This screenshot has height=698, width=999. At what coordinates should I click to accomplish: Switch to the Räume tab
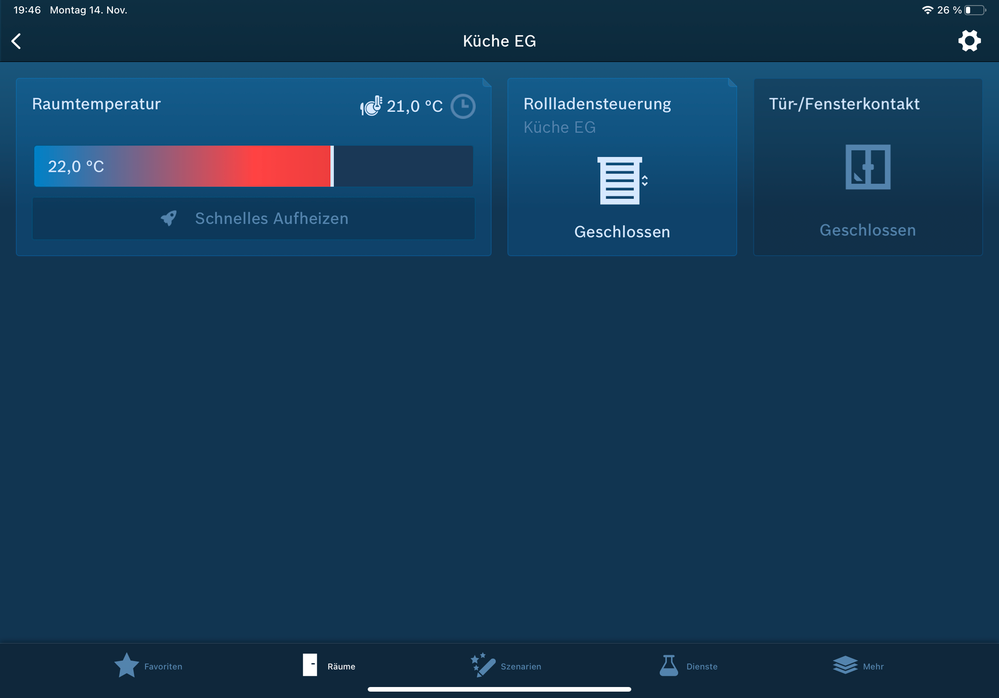coord(328,666)
